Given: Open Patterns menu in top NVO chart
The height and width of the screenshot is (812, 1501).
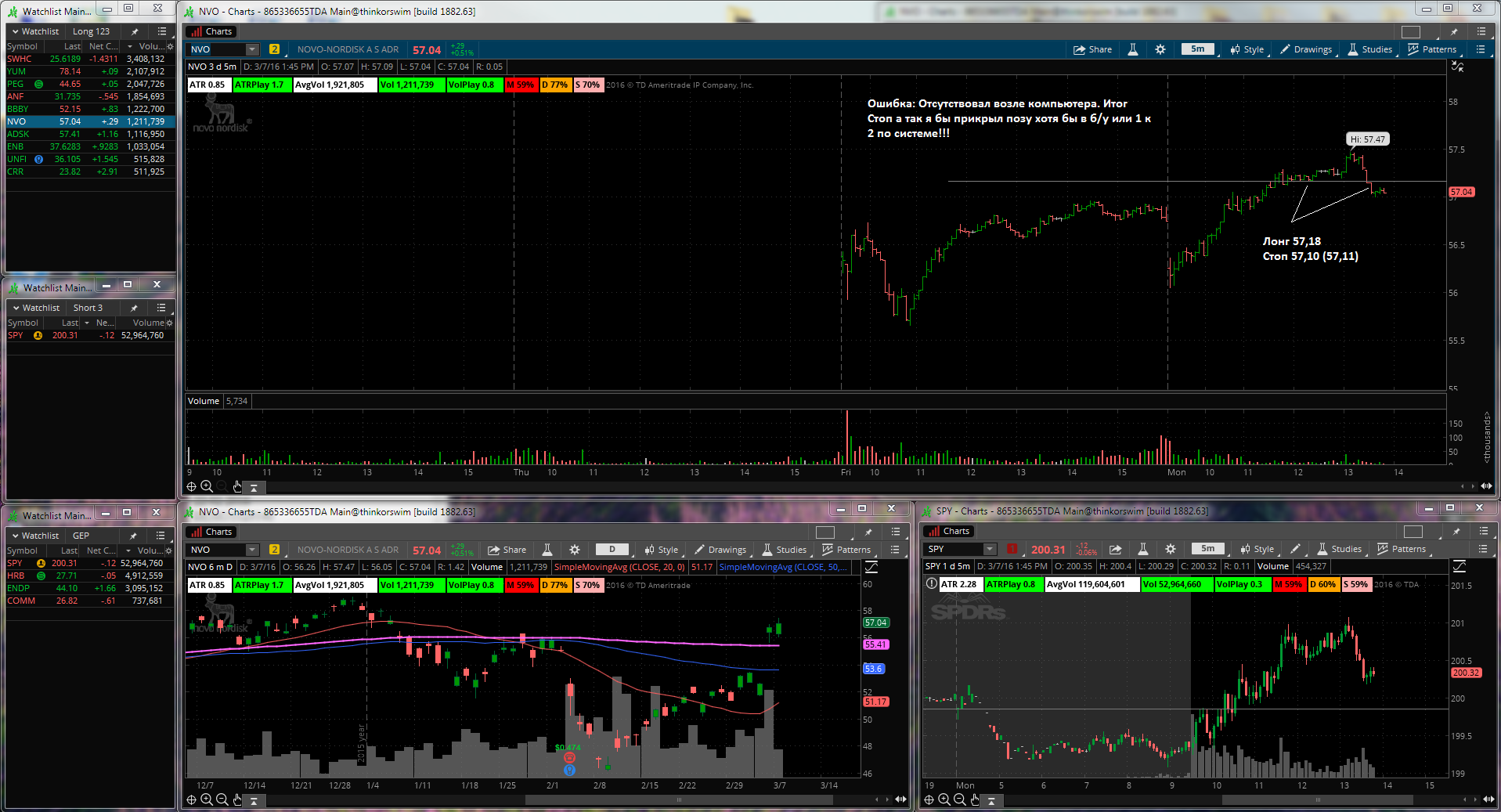Looking at the screenshot, I should click(x=1433, y=49).
